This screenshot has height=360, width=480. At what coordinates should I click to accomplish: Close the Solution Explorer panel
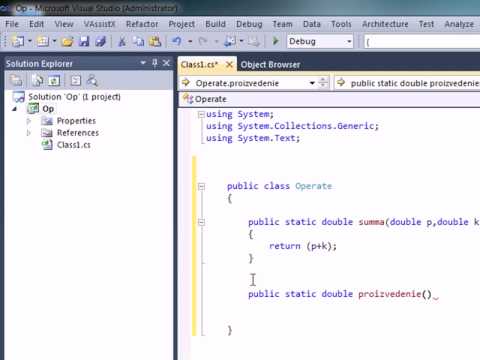(x=166, y=63)
